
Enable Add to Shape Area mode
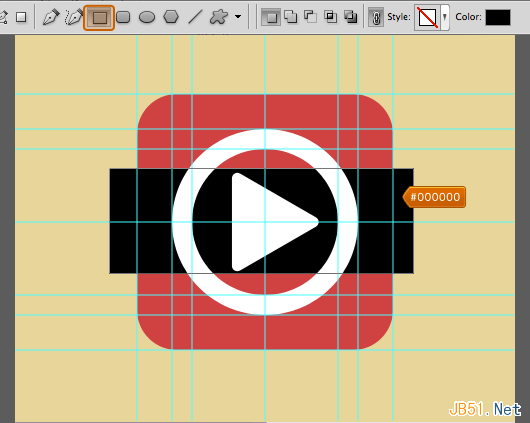291,17
